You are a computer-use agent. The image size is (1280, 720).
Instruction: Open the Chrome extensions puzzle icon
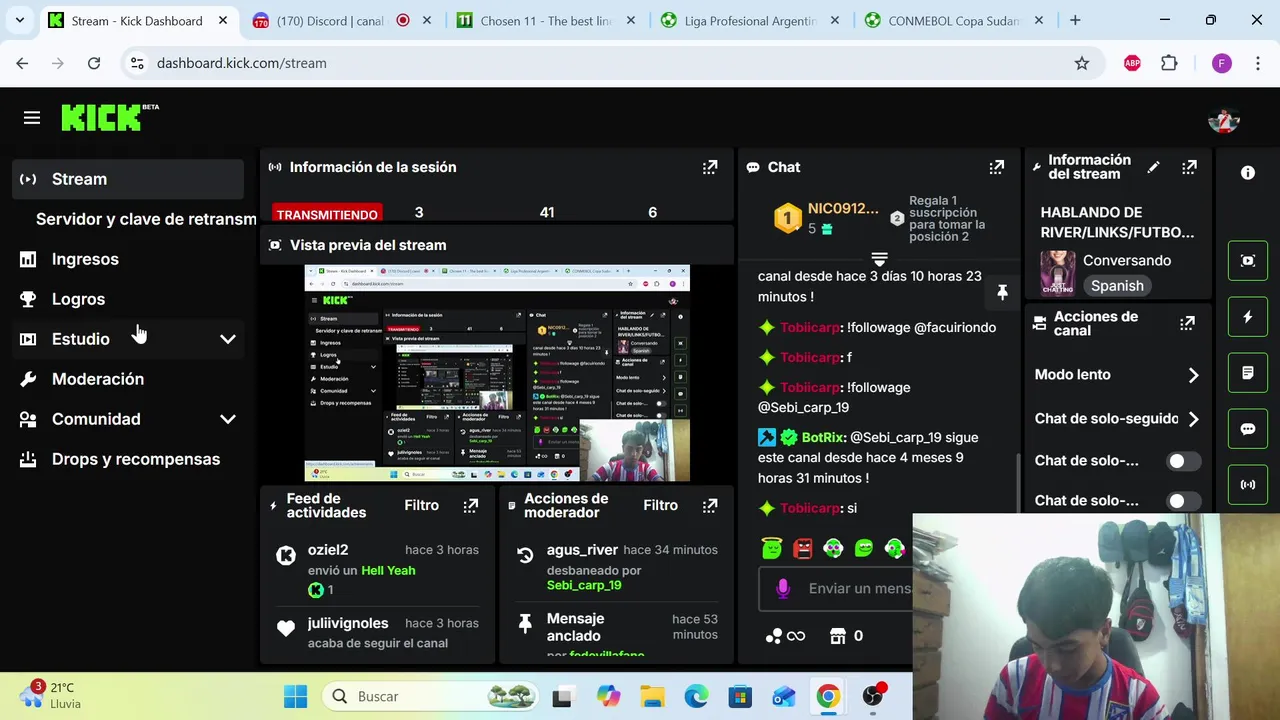[x=1169, y=63]
